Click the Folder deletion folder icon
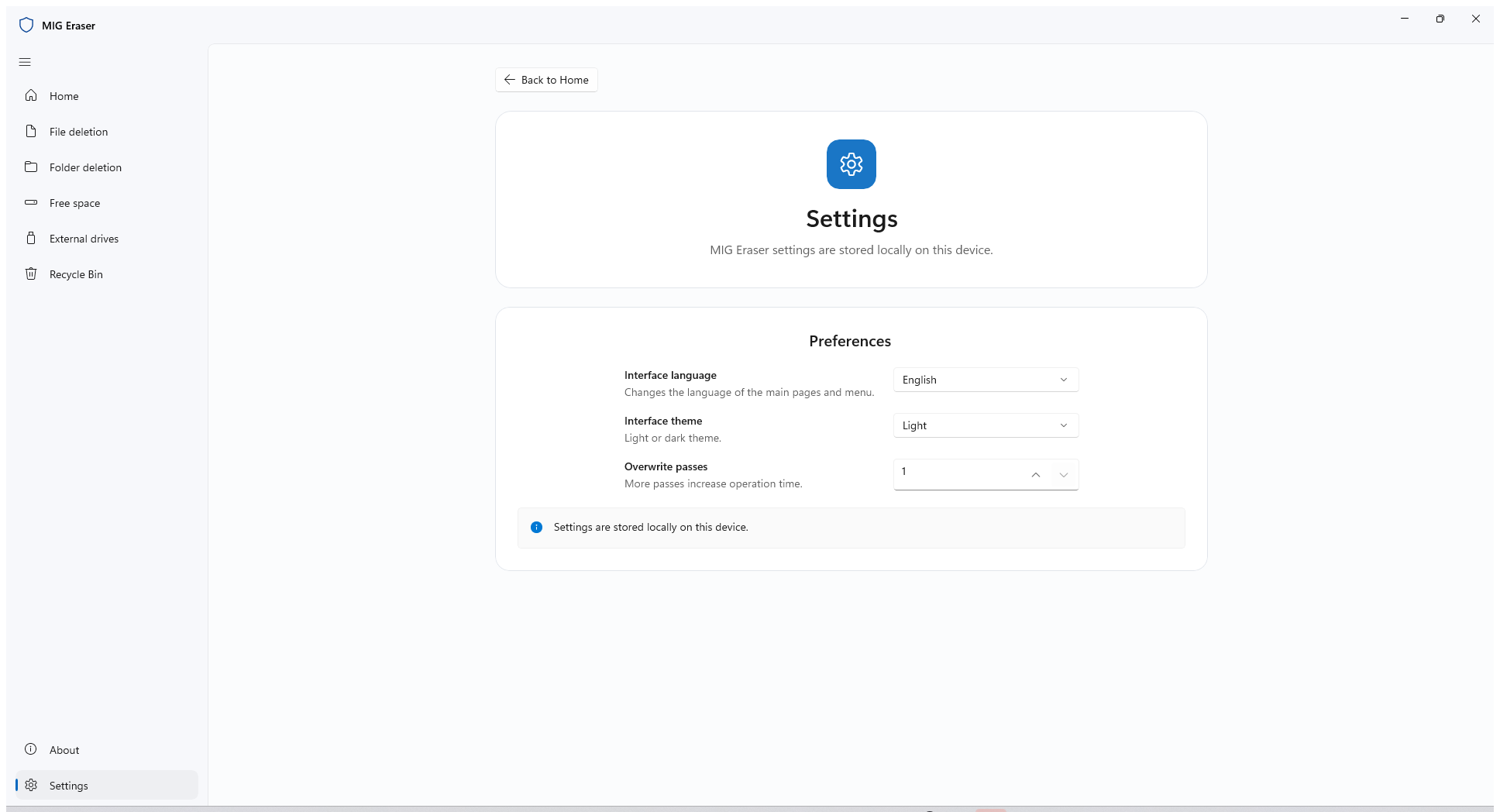The image size is (1500, 812). point(31,167)
